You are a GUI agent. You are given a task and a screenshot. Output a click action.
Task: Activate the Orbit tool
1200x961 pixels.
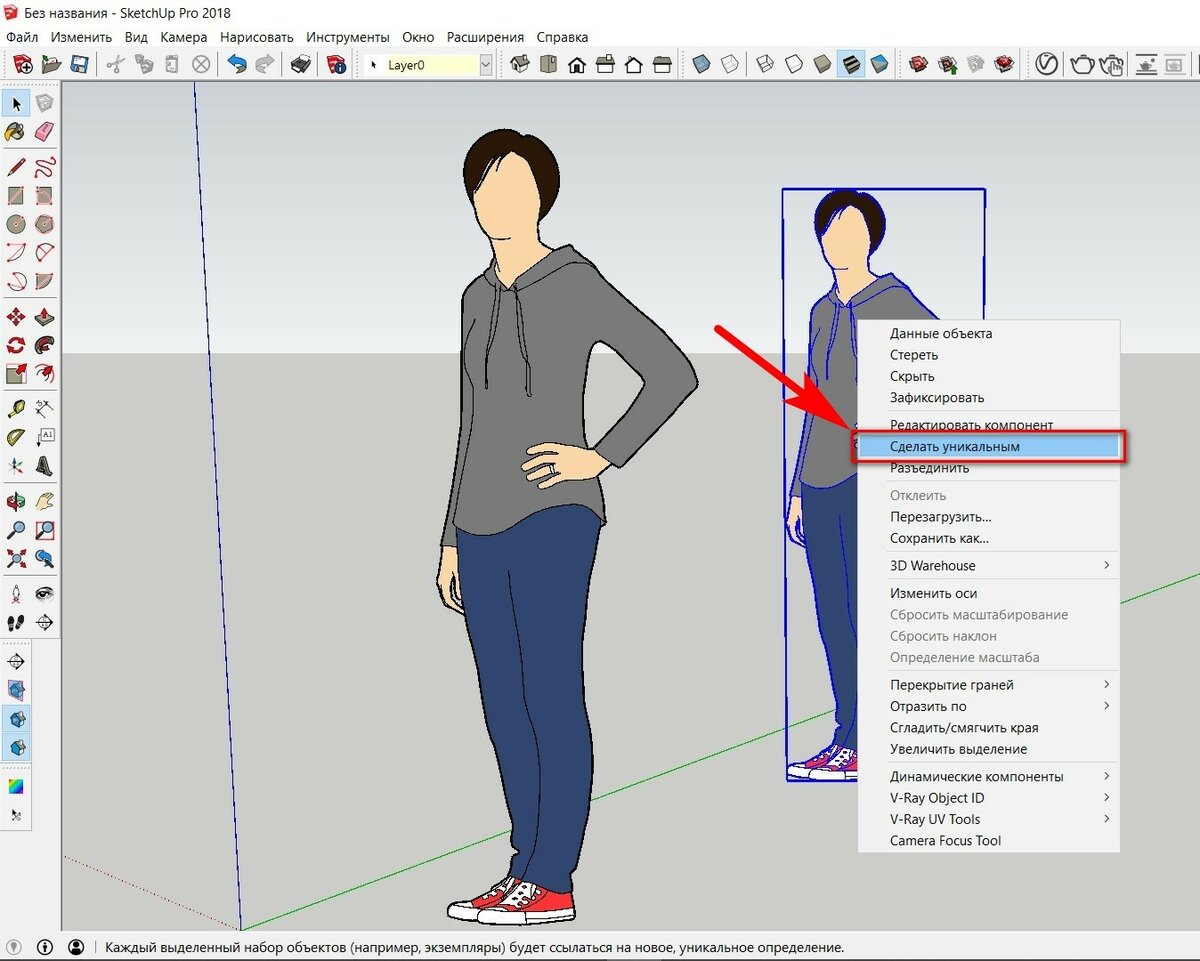[x=17, y=501]
